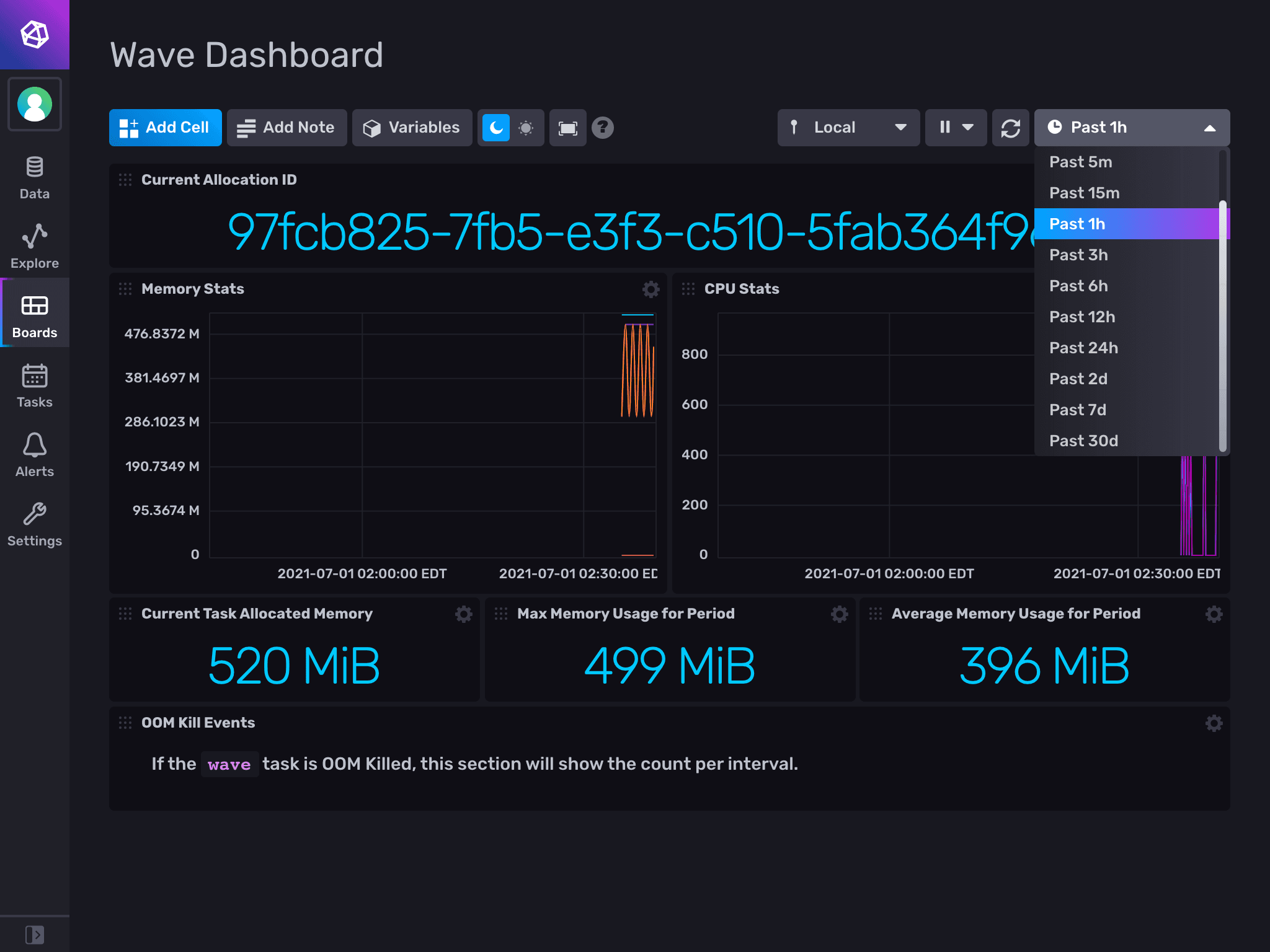Toggle light mode sun icon
Viewport: 1270px width, 952px height.
[x=524, y=127]
